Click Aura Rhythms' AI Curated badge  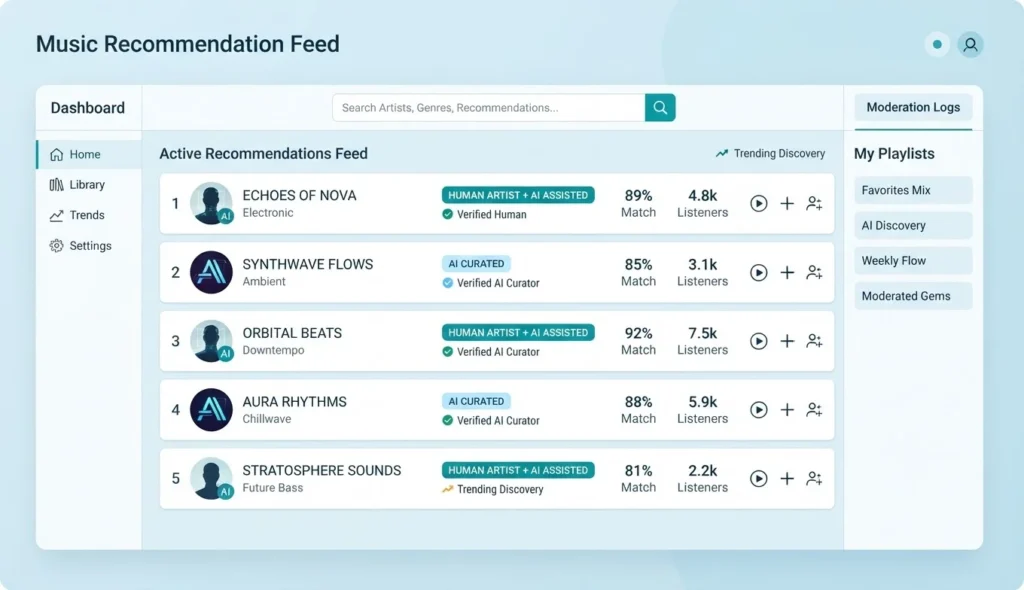pyautogui.click(x=476, y=401)
